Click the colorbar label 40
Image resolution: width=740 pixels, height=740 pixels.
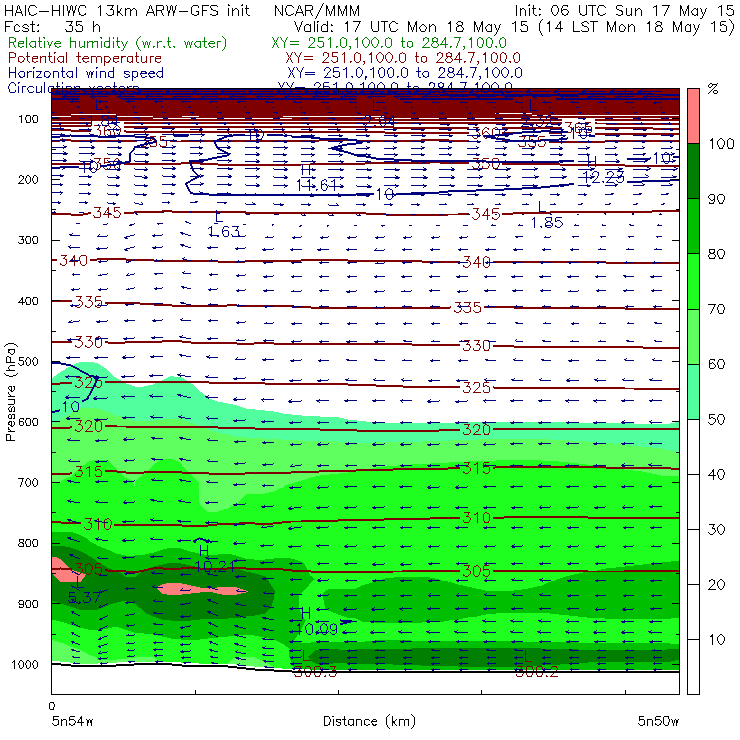click(x=716, y=474)
